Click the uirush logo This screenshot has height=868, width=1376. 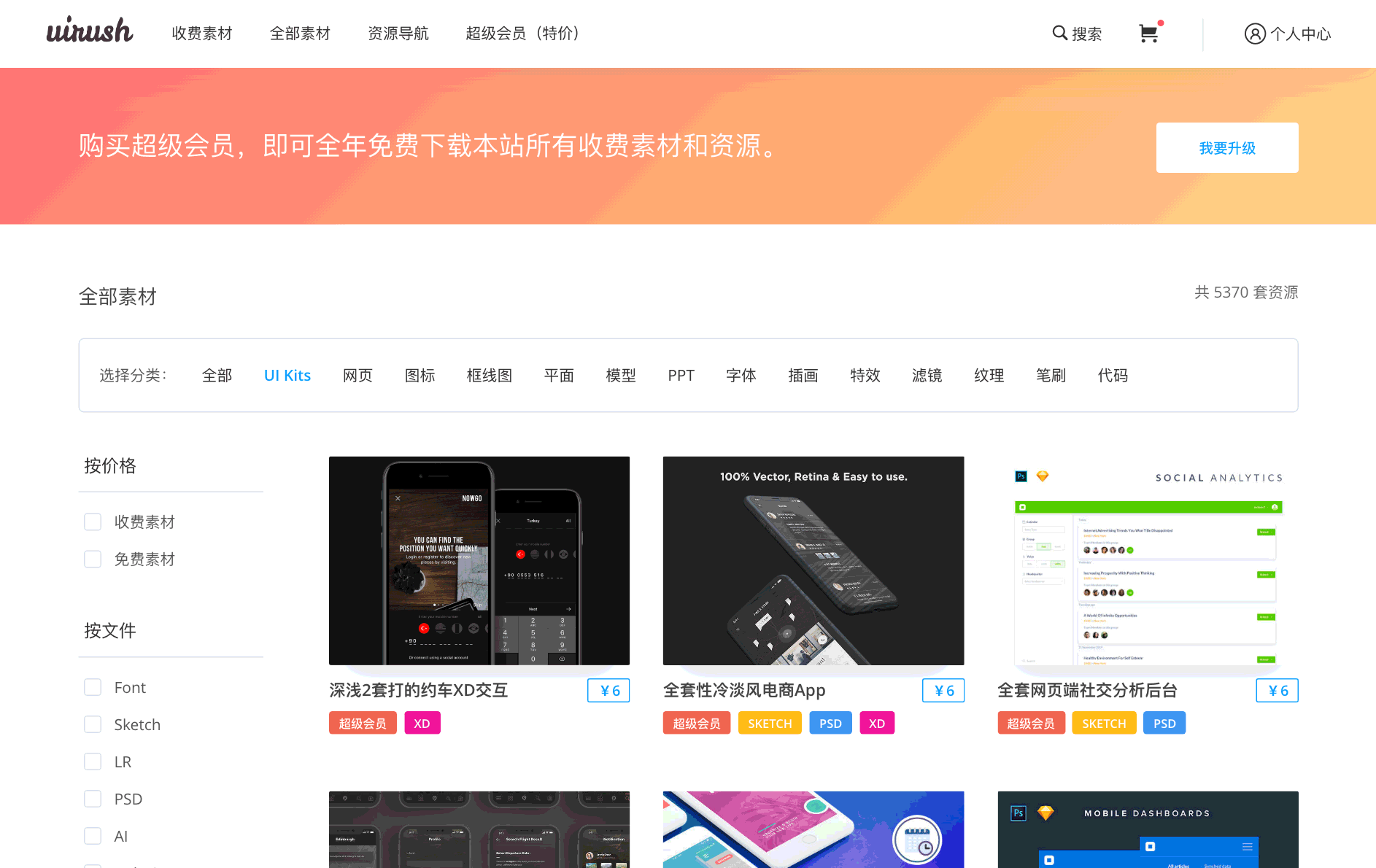click(90, 31)
